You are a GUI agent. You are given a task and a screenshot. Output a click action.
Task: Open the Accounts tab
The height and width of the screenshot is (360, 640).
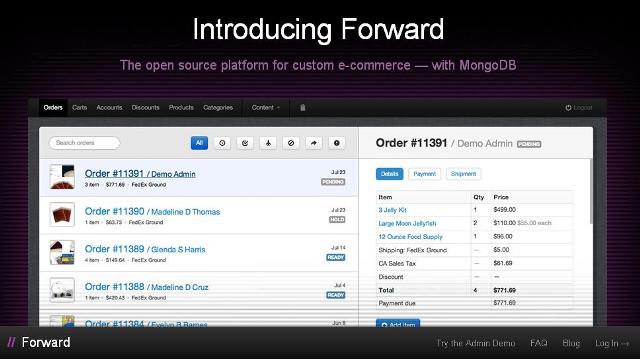[109, 108]
